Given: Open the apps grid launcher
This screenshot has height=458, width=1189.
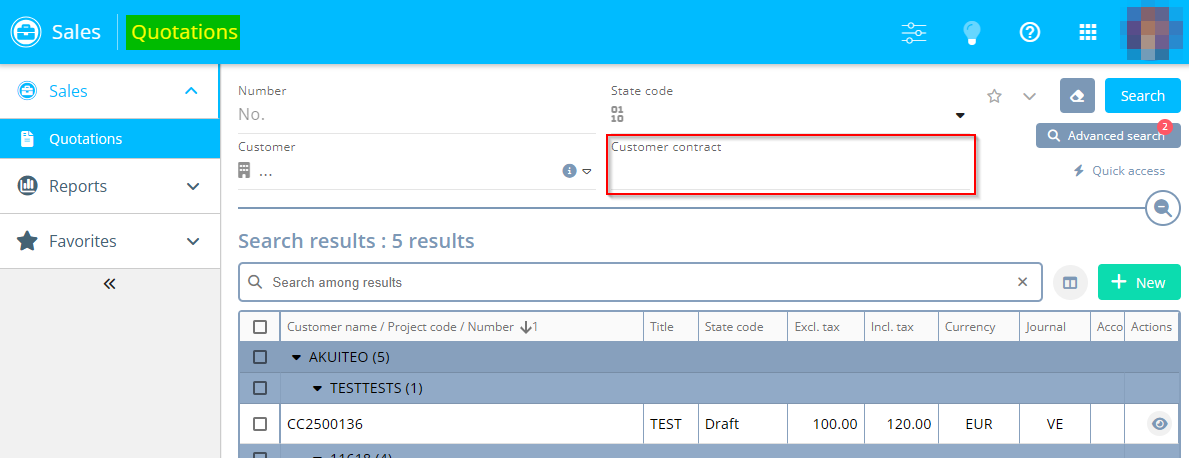Looking at the screenshot, I should pyautogui.click(x=1088, y=32).
